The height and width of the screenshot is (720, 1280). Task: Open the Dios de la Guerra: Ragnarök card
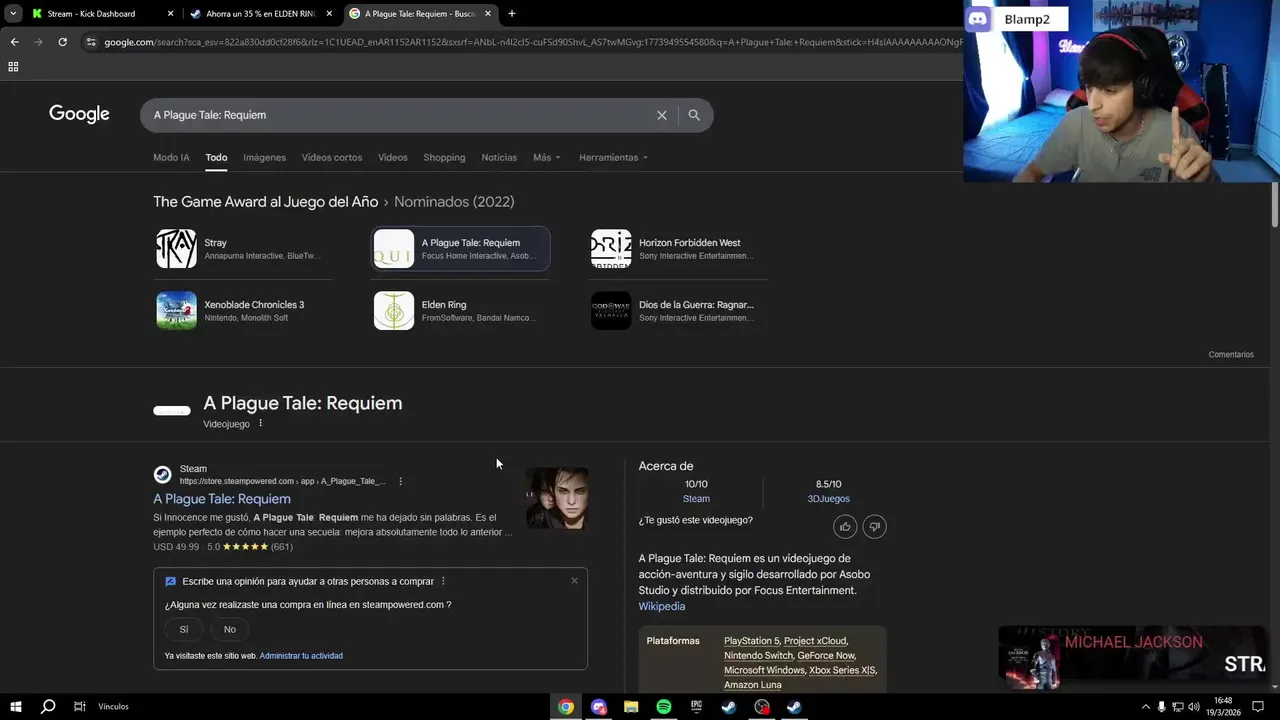679,311
